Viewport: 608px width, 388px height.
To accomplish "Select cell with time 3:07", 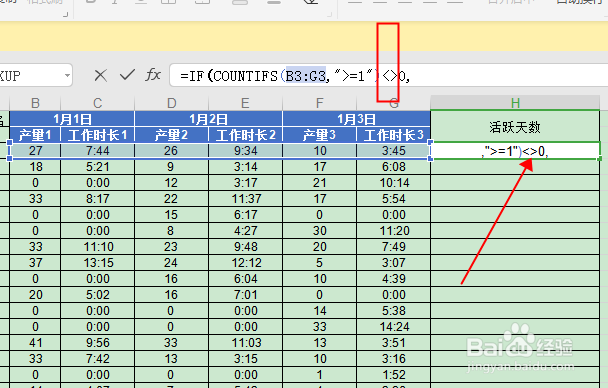I will 393,263.
